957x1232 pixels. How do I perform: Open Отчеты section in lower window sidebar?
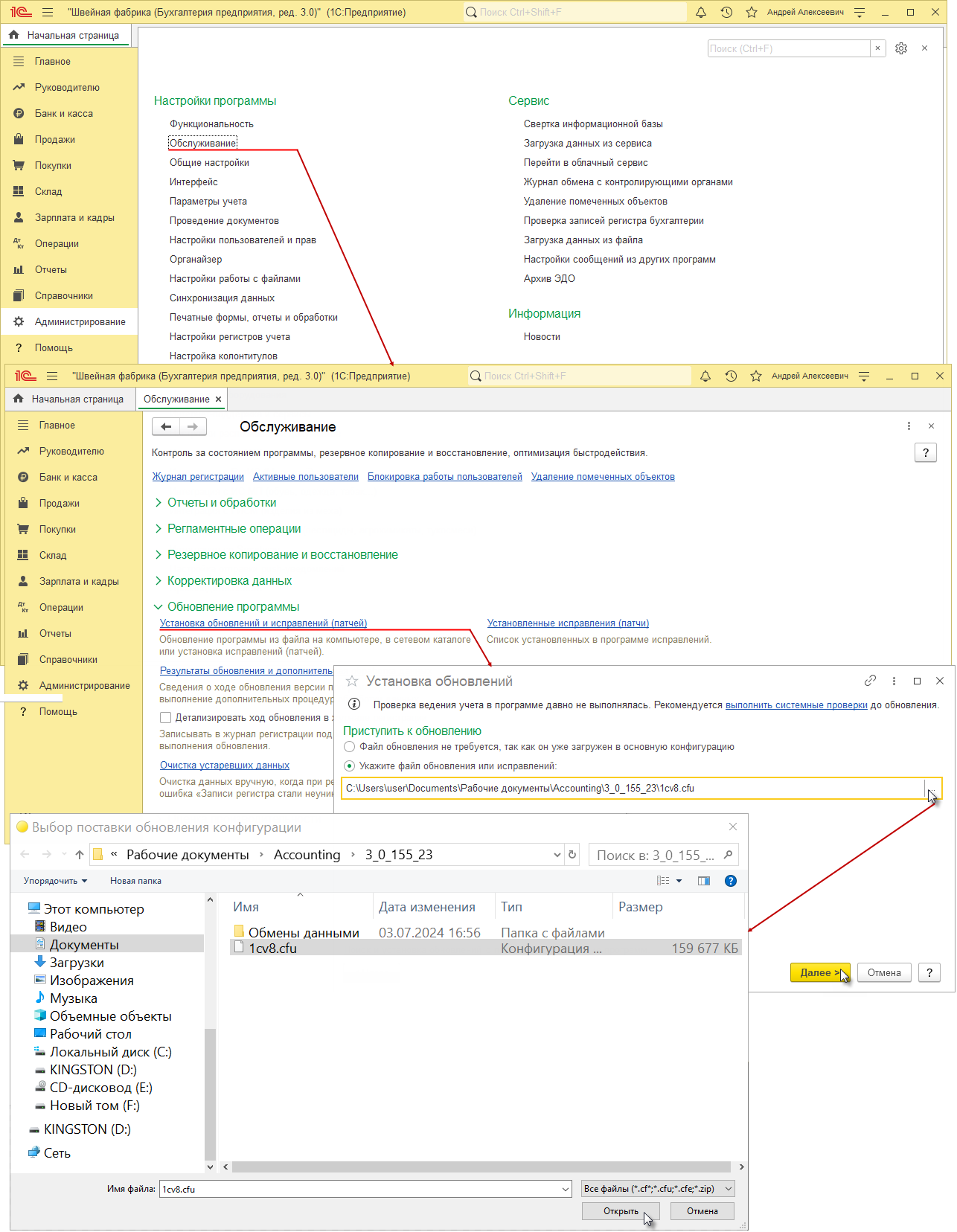pos(55,633)
